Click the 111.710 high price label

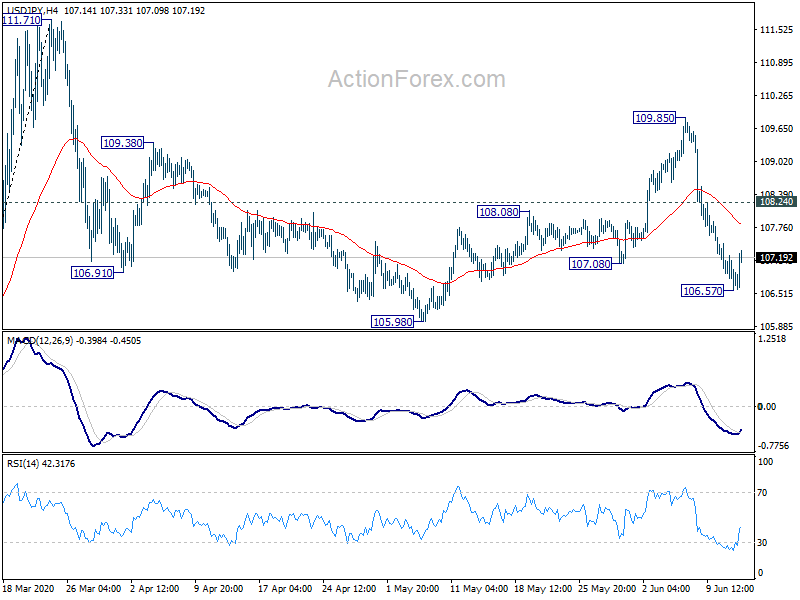click(x=21, y=20)
